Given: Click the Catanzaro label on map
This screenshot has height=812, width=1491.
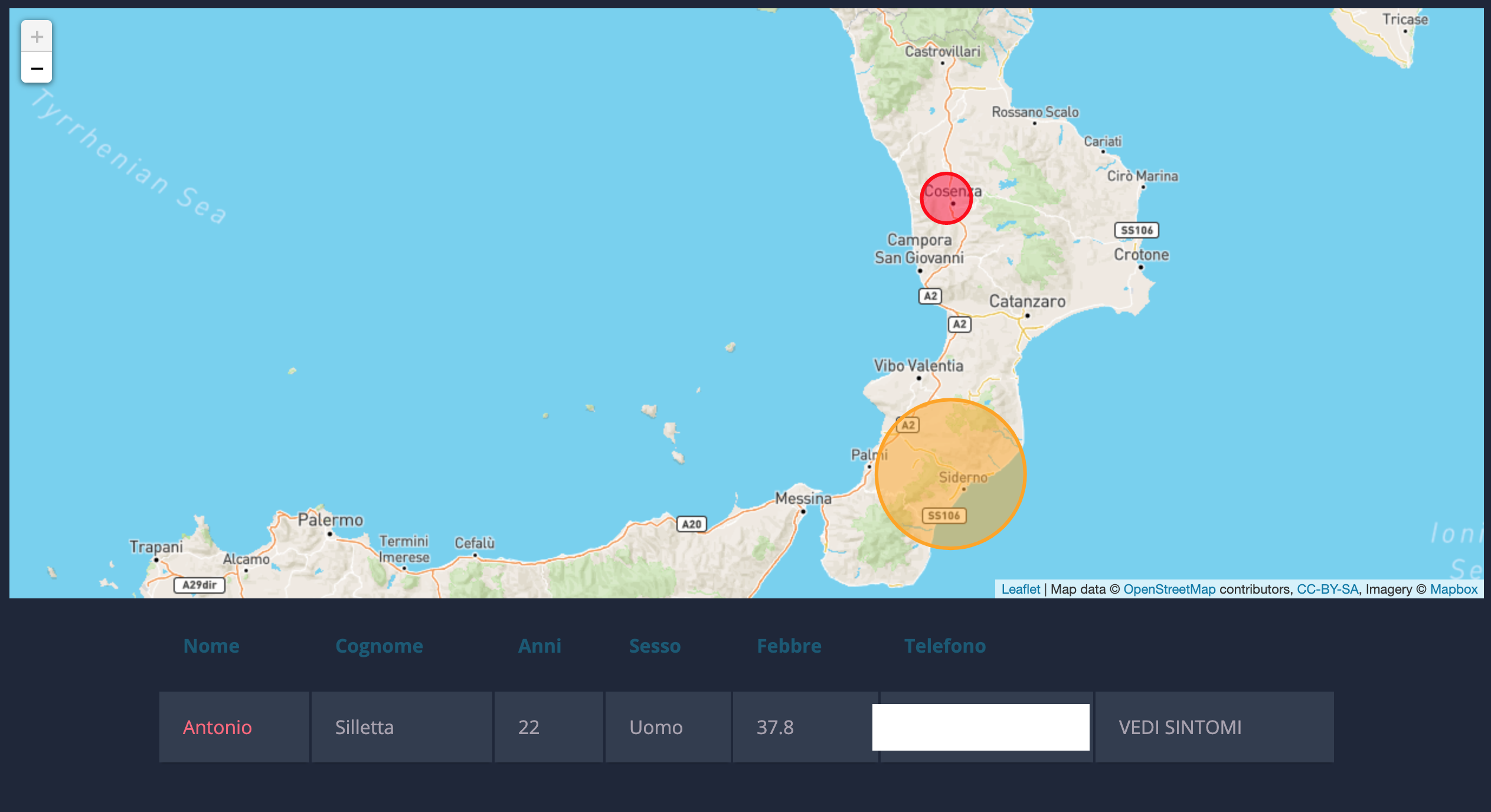Looking at the screenshot, I should 1027,302.
